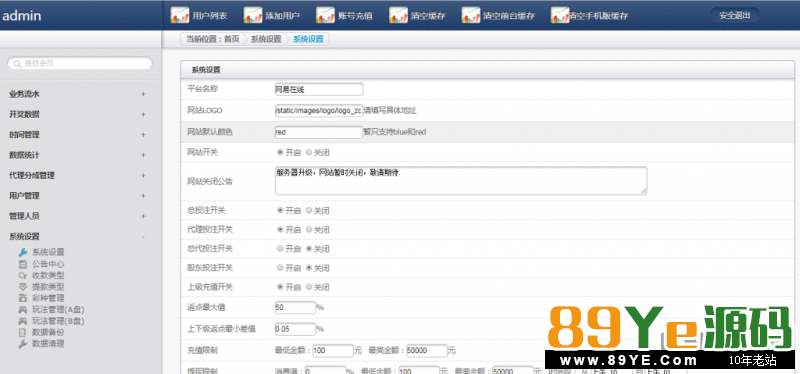
Task: Click the 网站默认颜色 field containing red
Action: coord(319,132)
